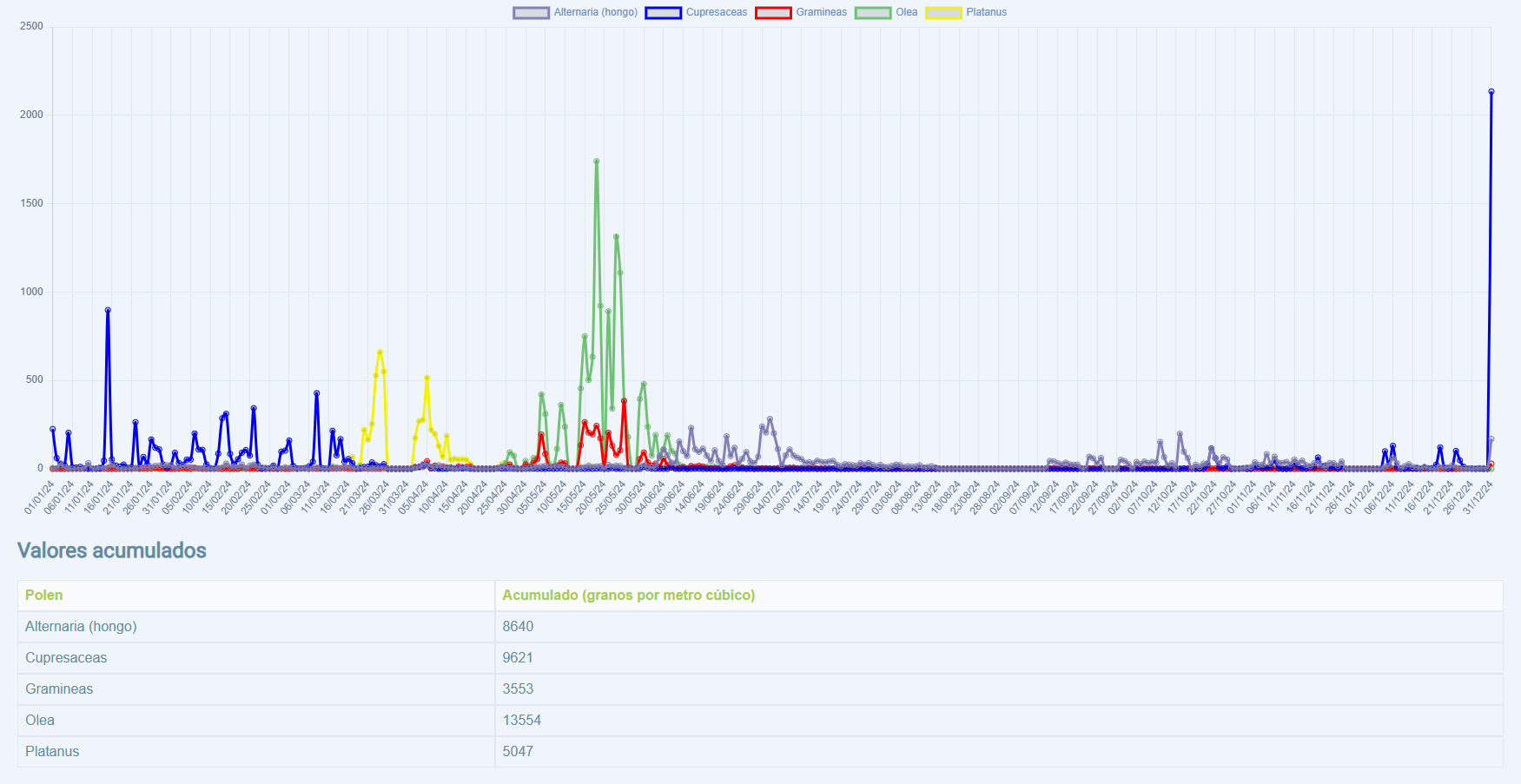This screenshot has width=1521, height=784.
Task: Hide the Olea series via its legend label
Action: tap(906, 12)
